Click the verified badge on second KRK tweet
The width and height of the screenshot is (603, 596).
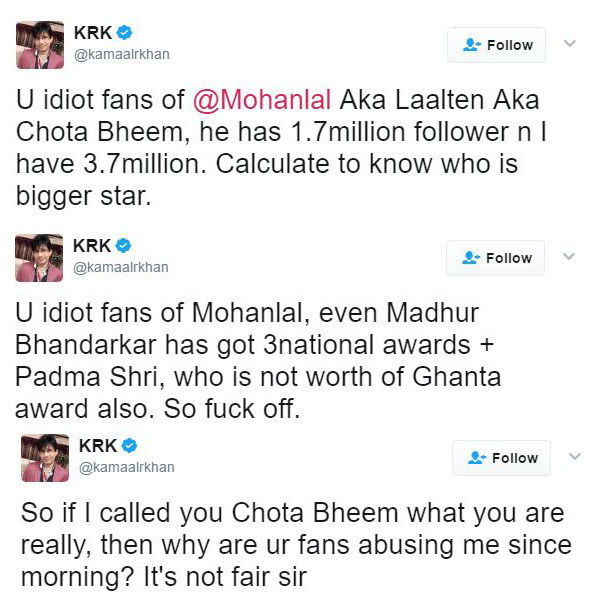(123, 245)
